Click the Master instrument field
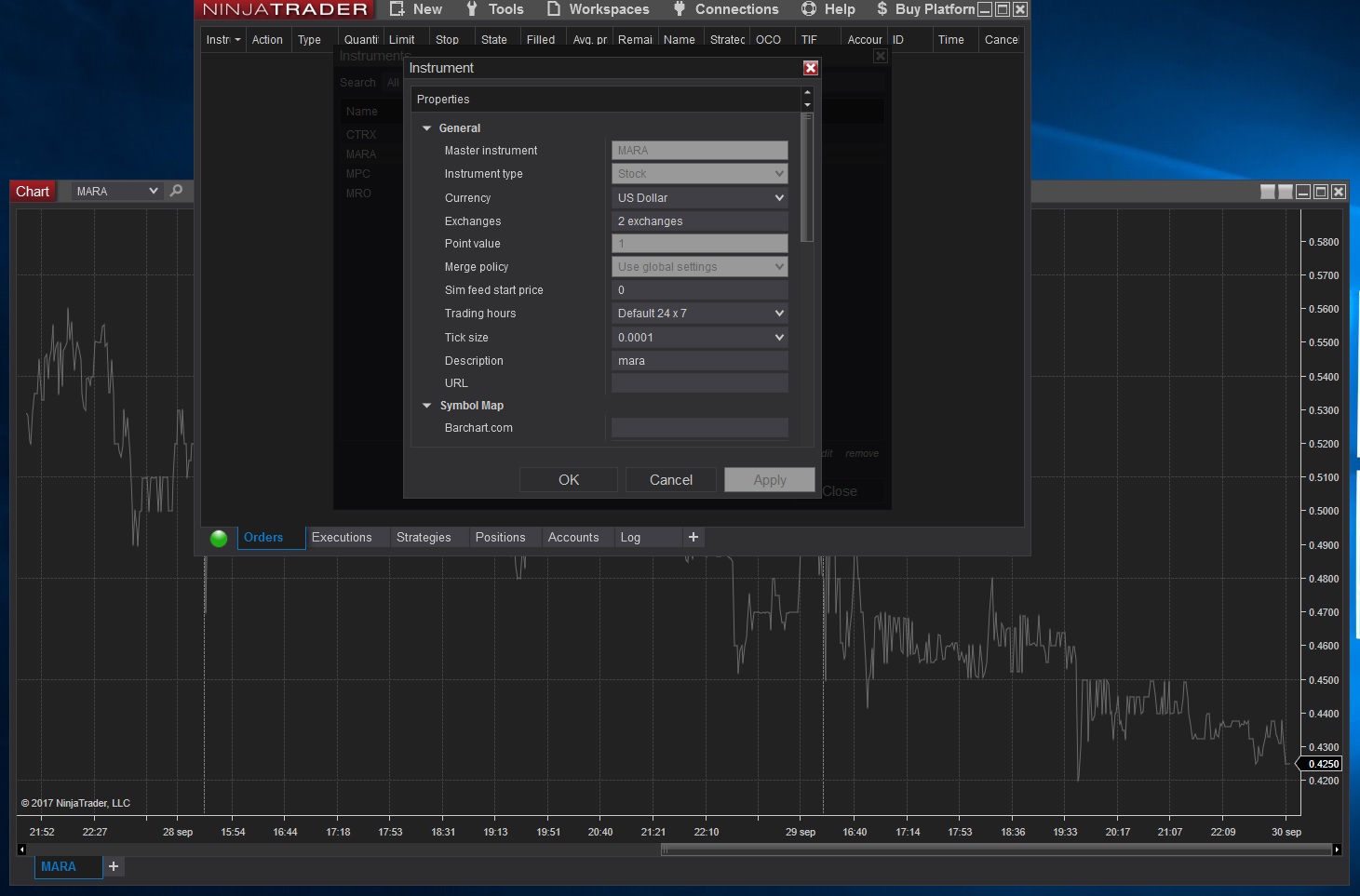The height and width of the screenshot is (896, 1360). [x=700, y=151]
